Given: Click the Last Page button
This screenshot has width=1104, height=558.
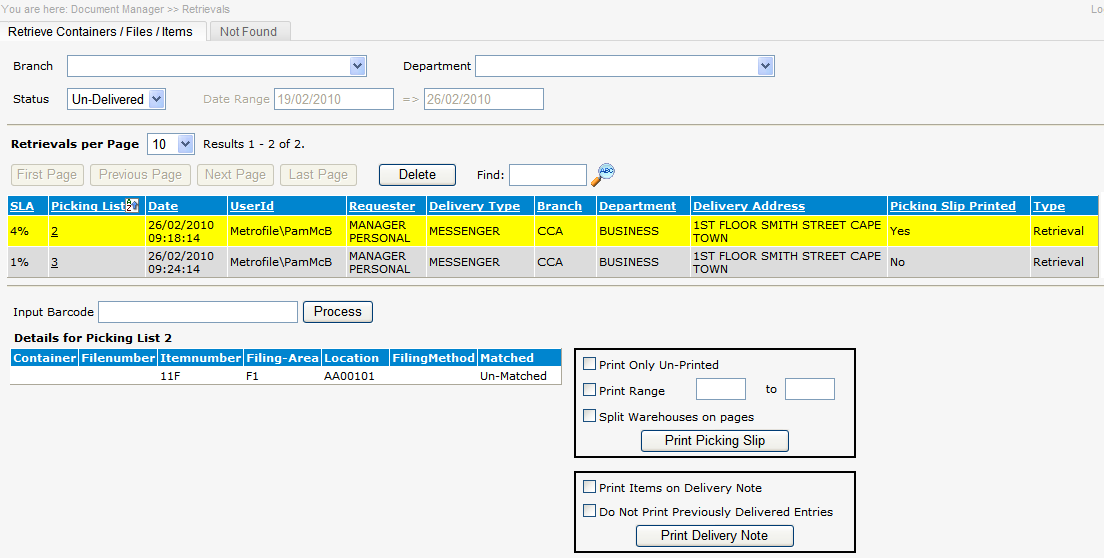Looking at the screenshot, I should coord(318,175).
